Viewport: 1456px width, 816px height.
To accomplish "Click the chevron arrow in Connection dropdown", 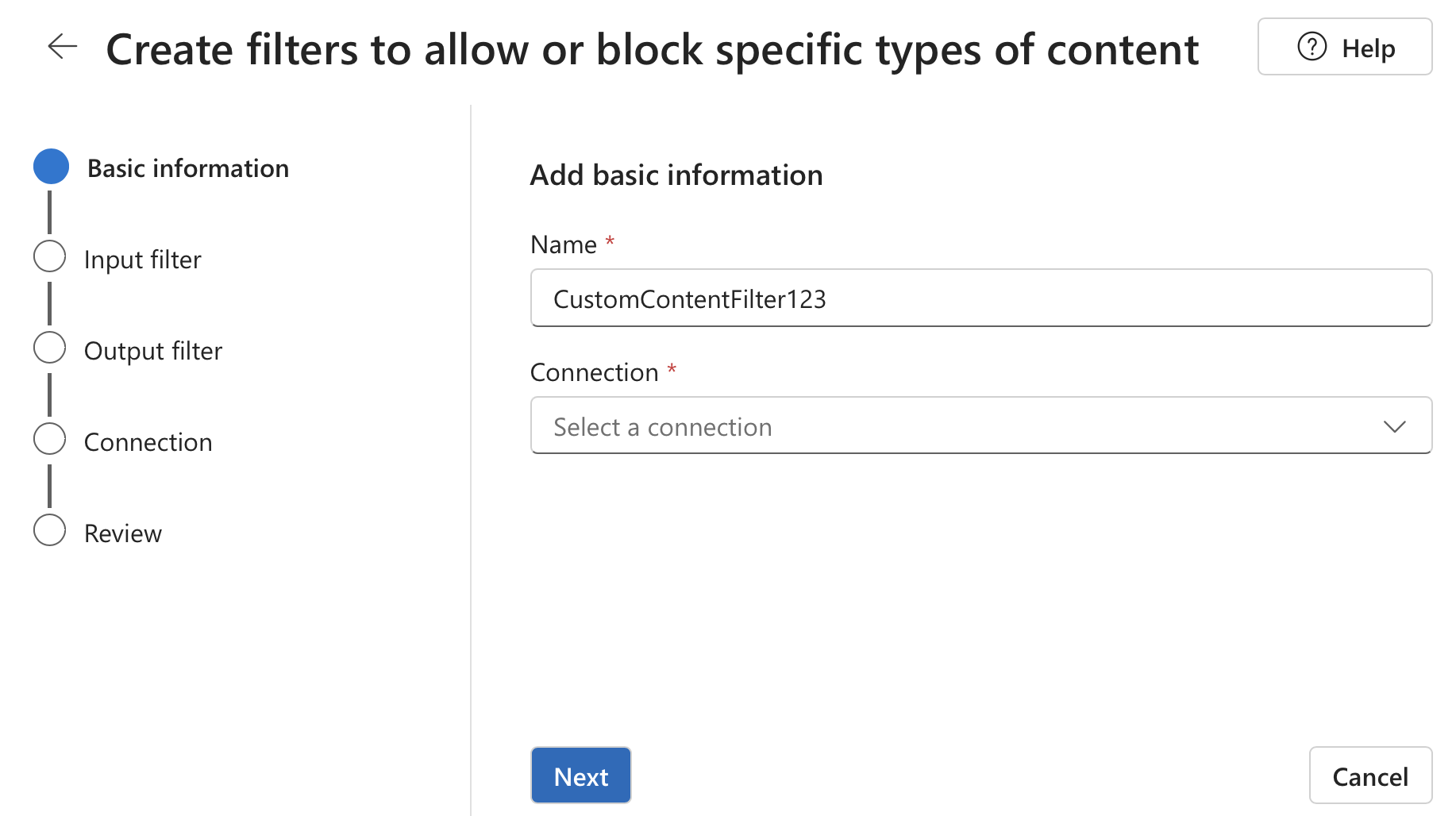I will [x=1394, y=427].
